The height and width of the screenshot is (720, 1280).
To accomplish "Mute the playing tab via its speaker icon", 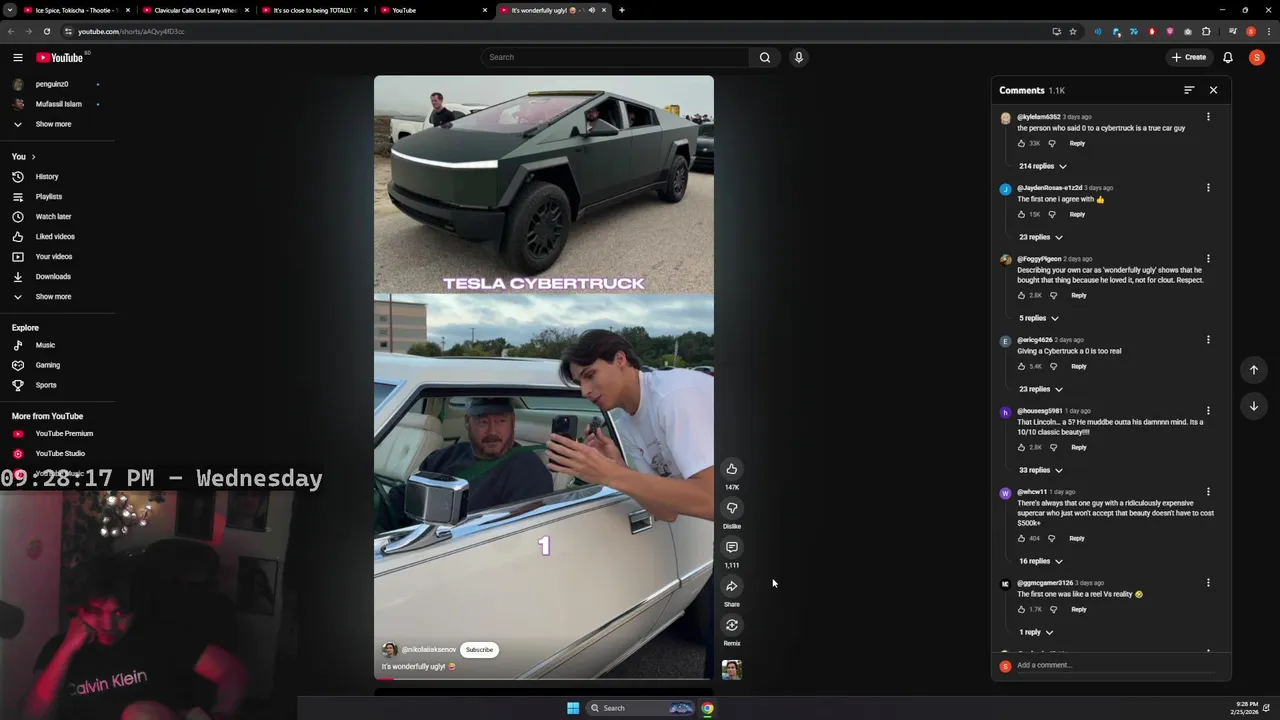I will click(x=592, y=10).
